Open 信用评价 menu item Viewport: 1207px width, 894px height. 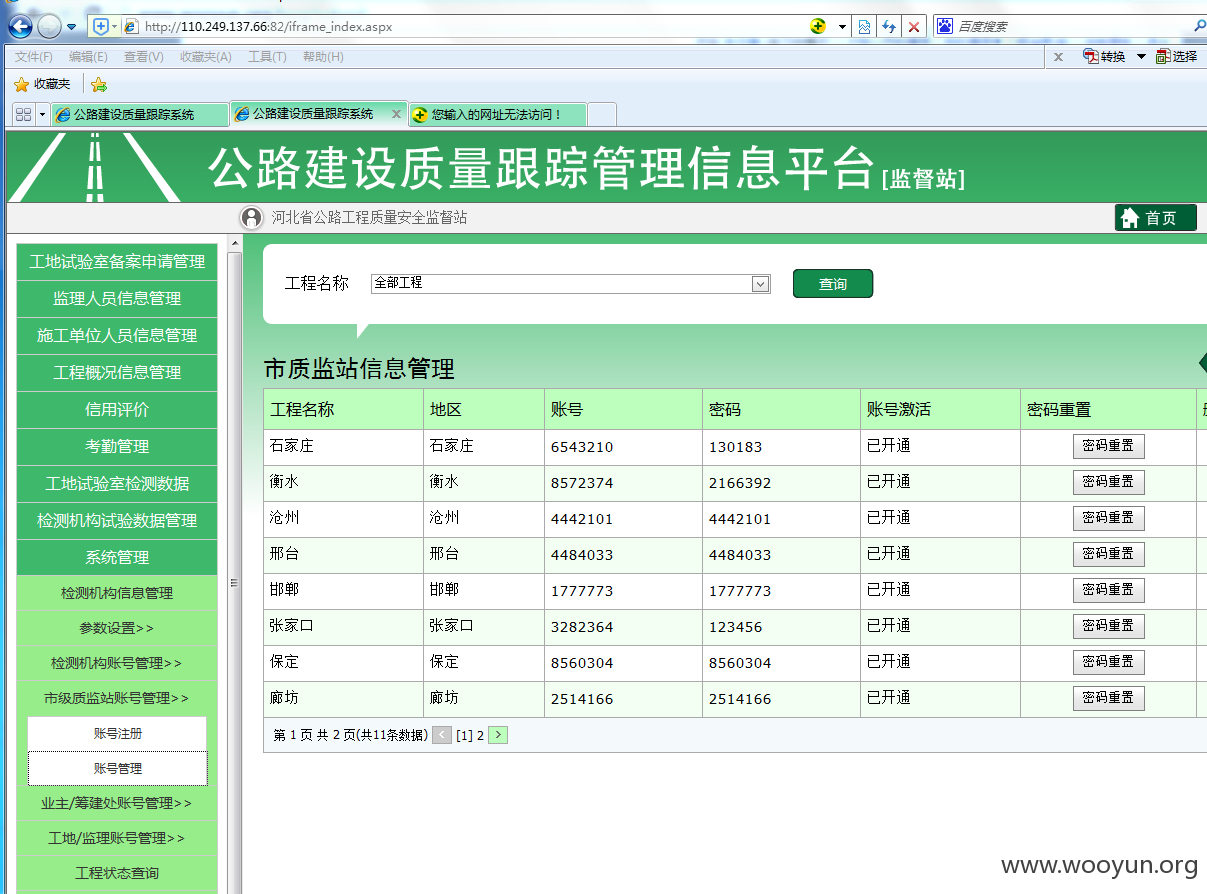click(x=117, y=410)
